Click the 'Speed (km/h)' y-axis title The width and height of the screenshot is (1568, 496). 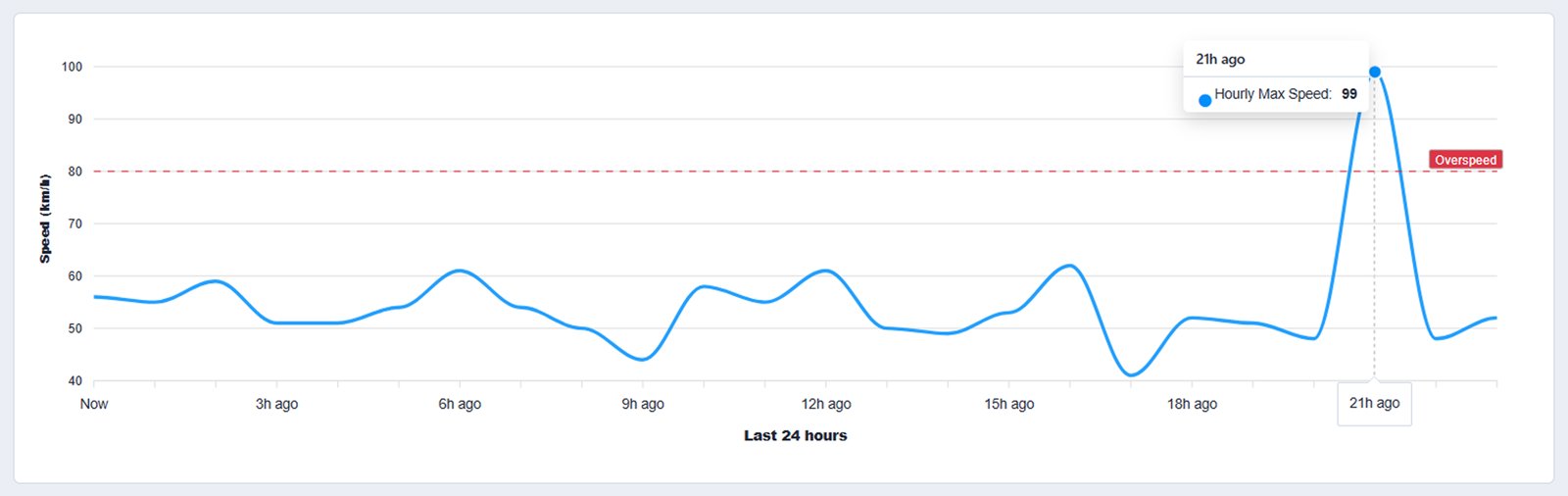coord(44,219)
